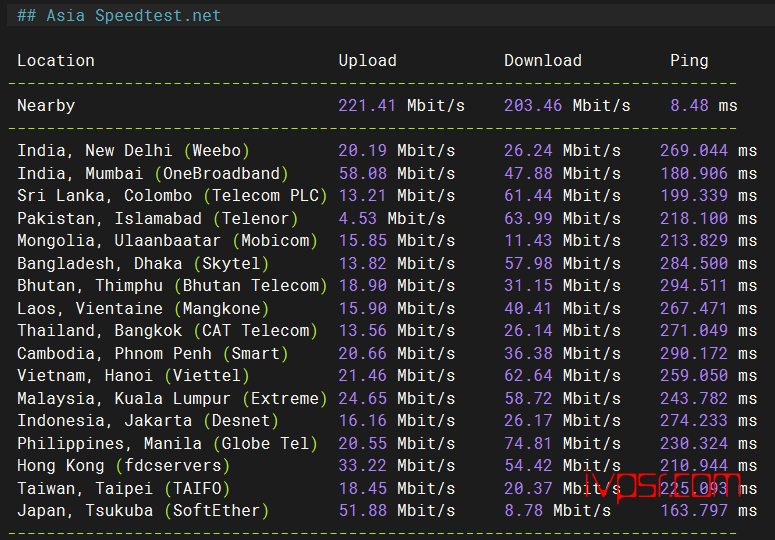Click Hong Kong download value 54.42

(x=528, y=465)
